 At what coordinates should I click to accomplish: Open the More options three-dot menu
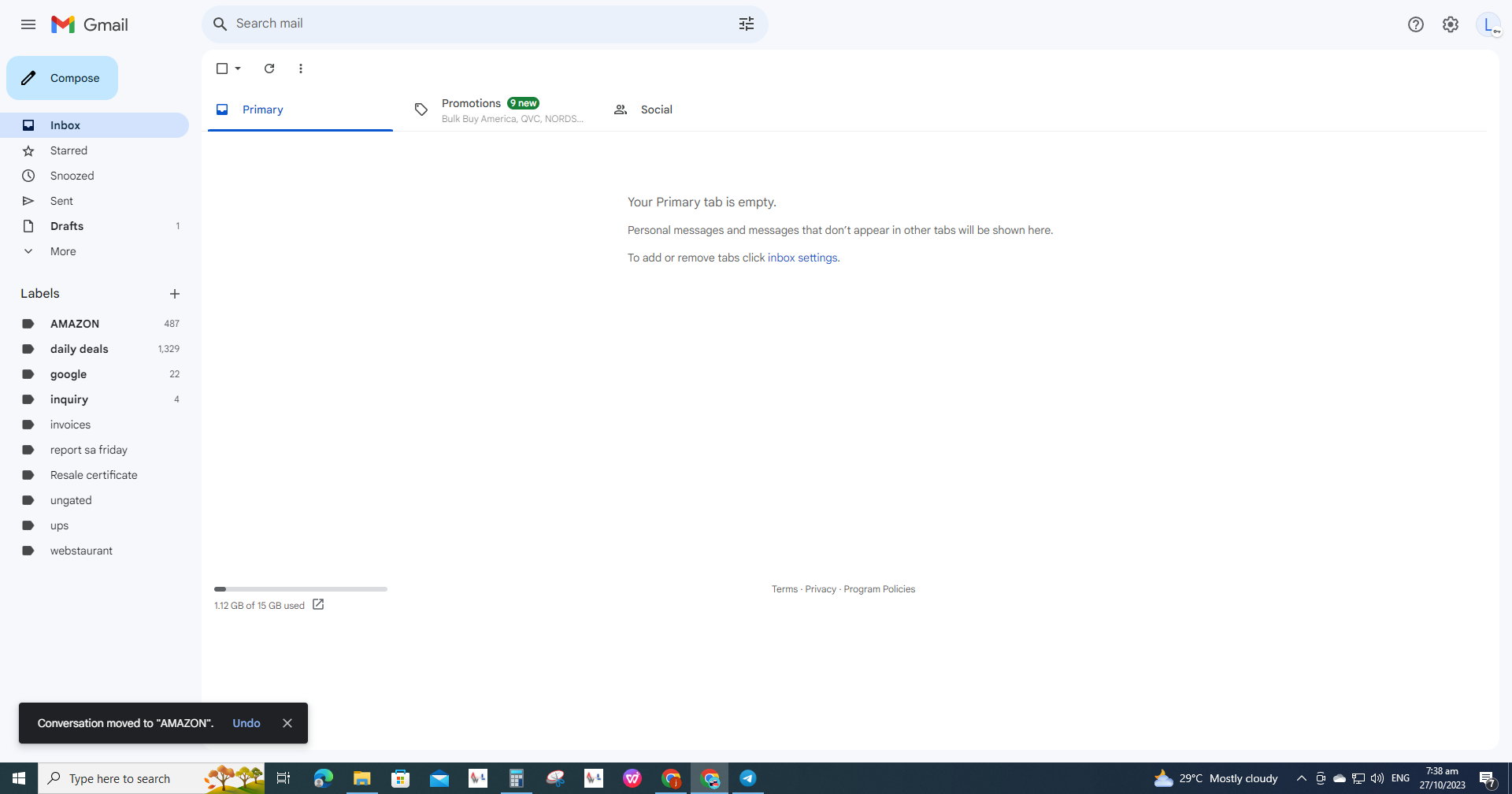tap(301, 69)
